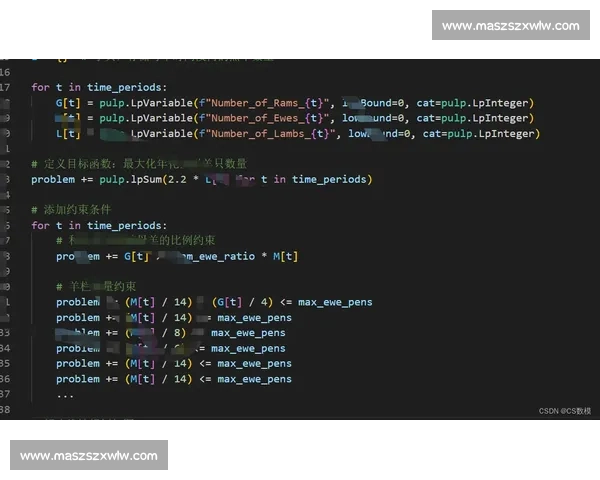The image size is (600, 480).
Task: Click line number 17 in the gutter
Action: [x=6, y=87]
